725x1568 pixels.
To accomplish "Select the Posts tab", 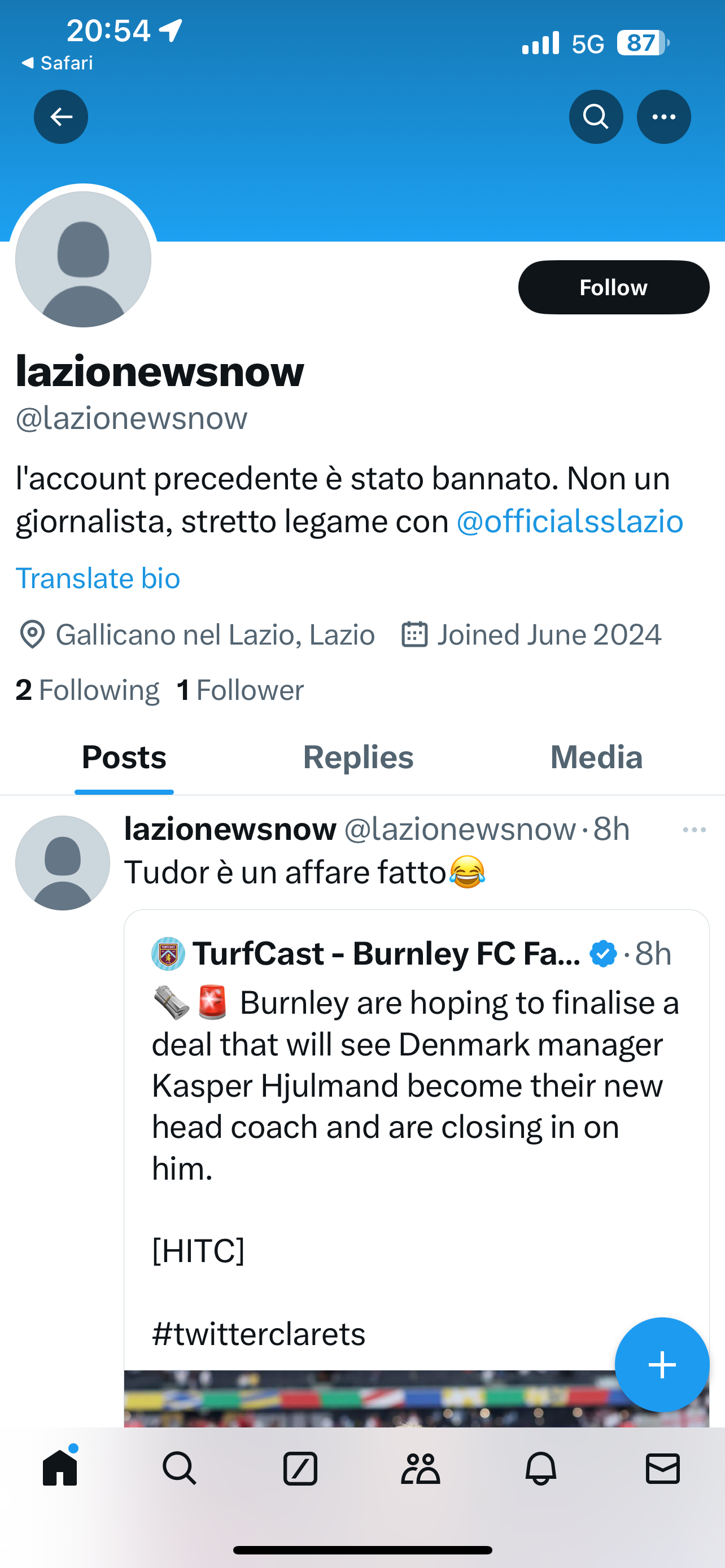I will [124, 757].
